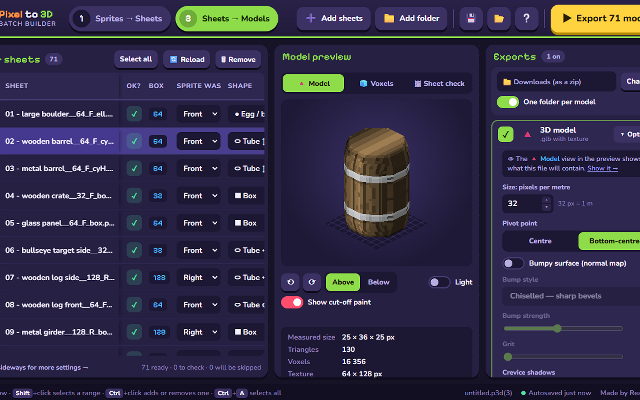Click the 64 box size of large boulder
Viewport: 640px width, 400px height.
[x=158, y=114]
